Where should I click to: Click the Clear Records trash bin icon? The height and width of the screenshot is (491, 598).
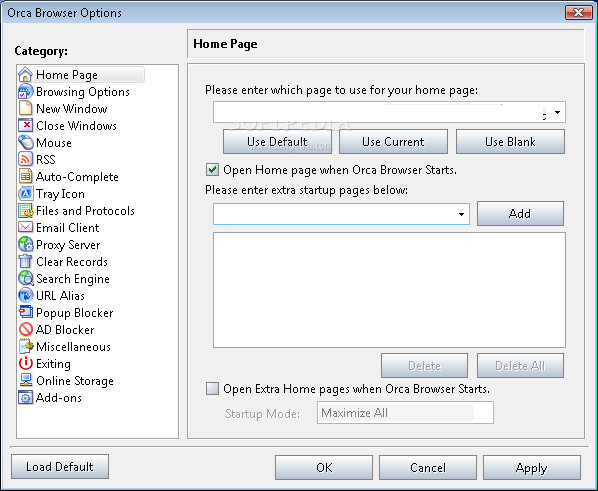click(x=26, y=261)
